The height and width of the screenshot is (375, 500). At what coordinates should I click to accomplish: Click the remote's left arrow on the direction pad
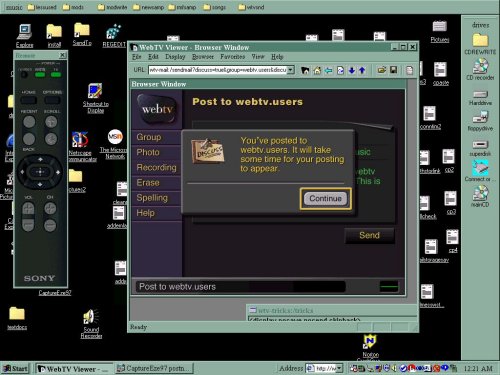(22, 172)
